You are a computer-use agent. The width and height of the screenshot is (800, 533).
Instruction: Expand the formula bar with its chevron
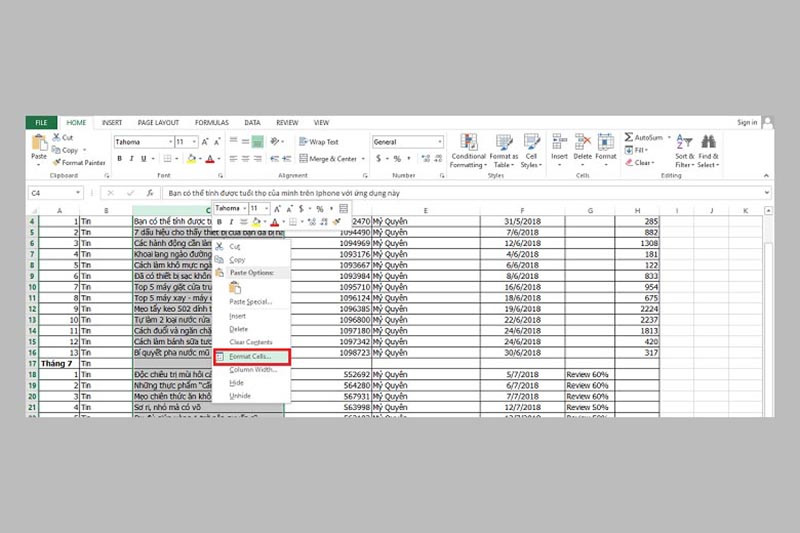(766, 193)
